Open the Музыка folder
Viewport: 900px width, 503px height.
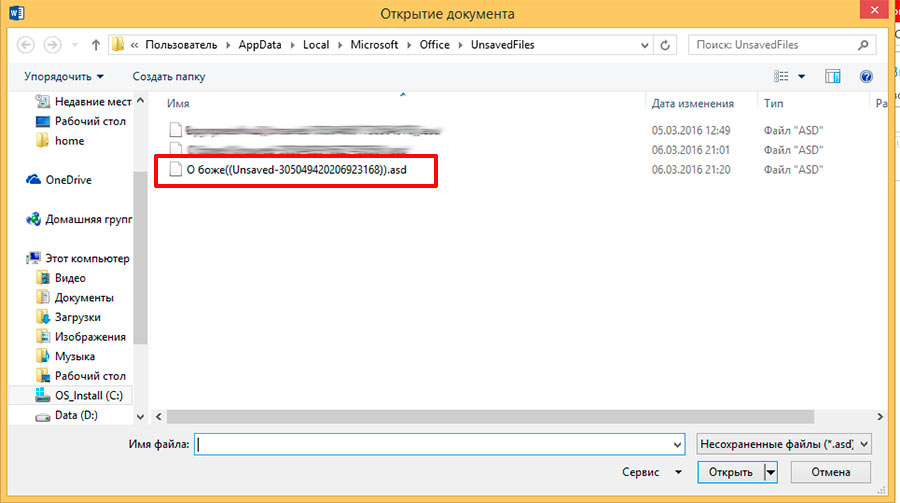pos(65,356)
